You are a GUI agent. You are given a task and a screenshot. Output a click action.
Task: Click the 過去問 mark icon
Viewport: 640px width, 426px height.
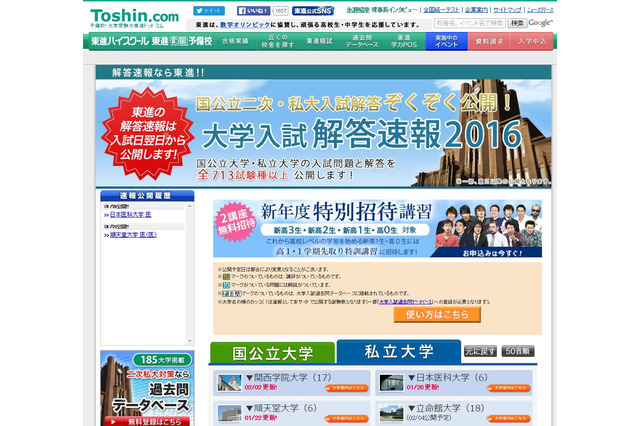pyautogui.click(x=231, y=293)
